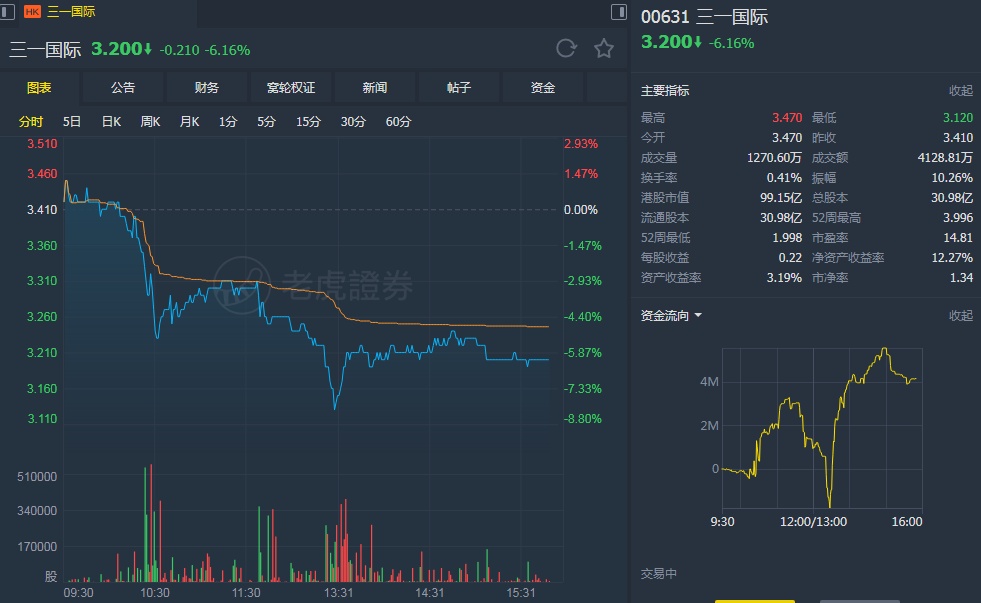Select the 15分 chart interval

[308, 122]
